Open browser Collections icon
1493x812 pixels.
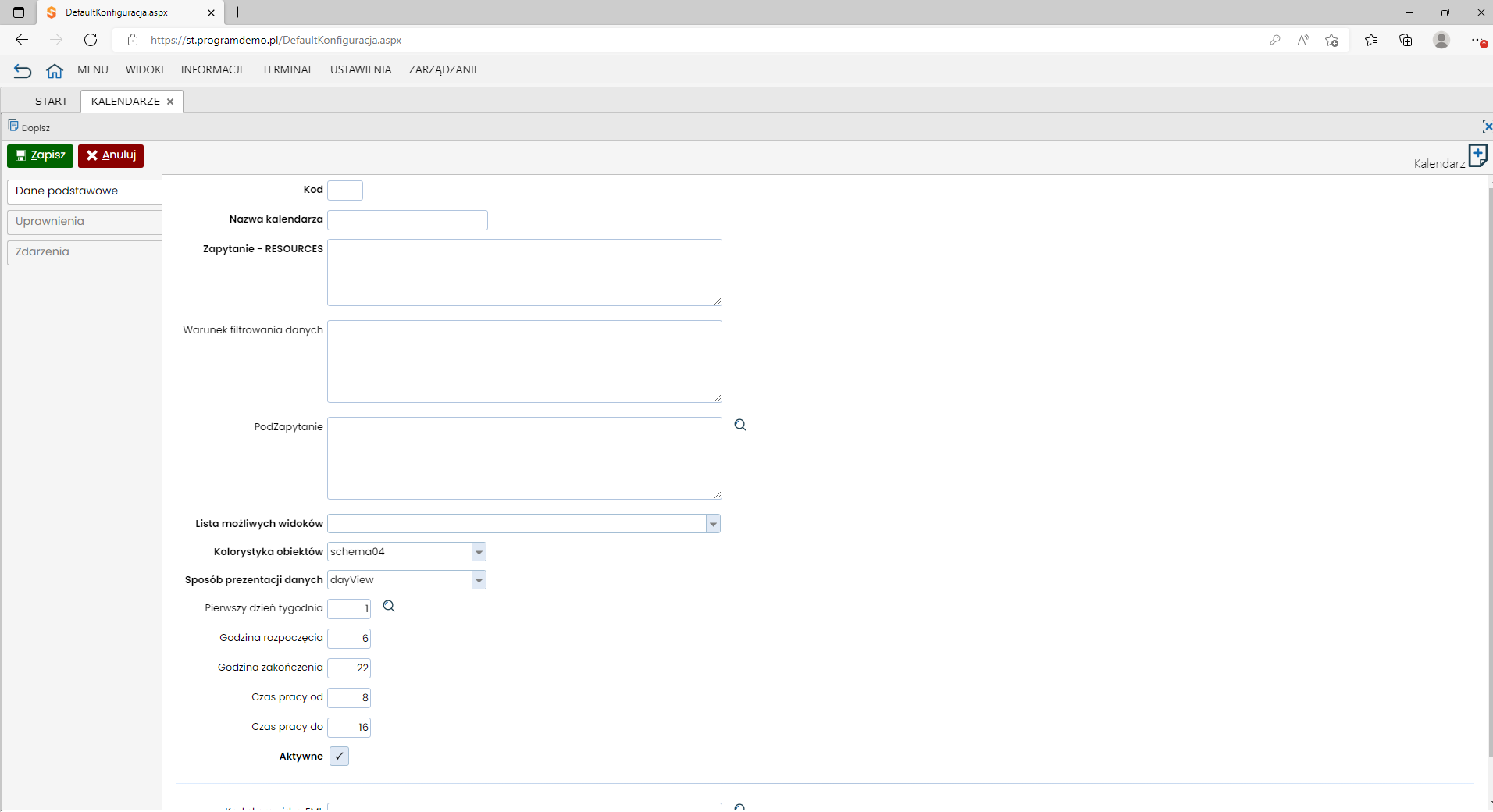(1406, 40)
